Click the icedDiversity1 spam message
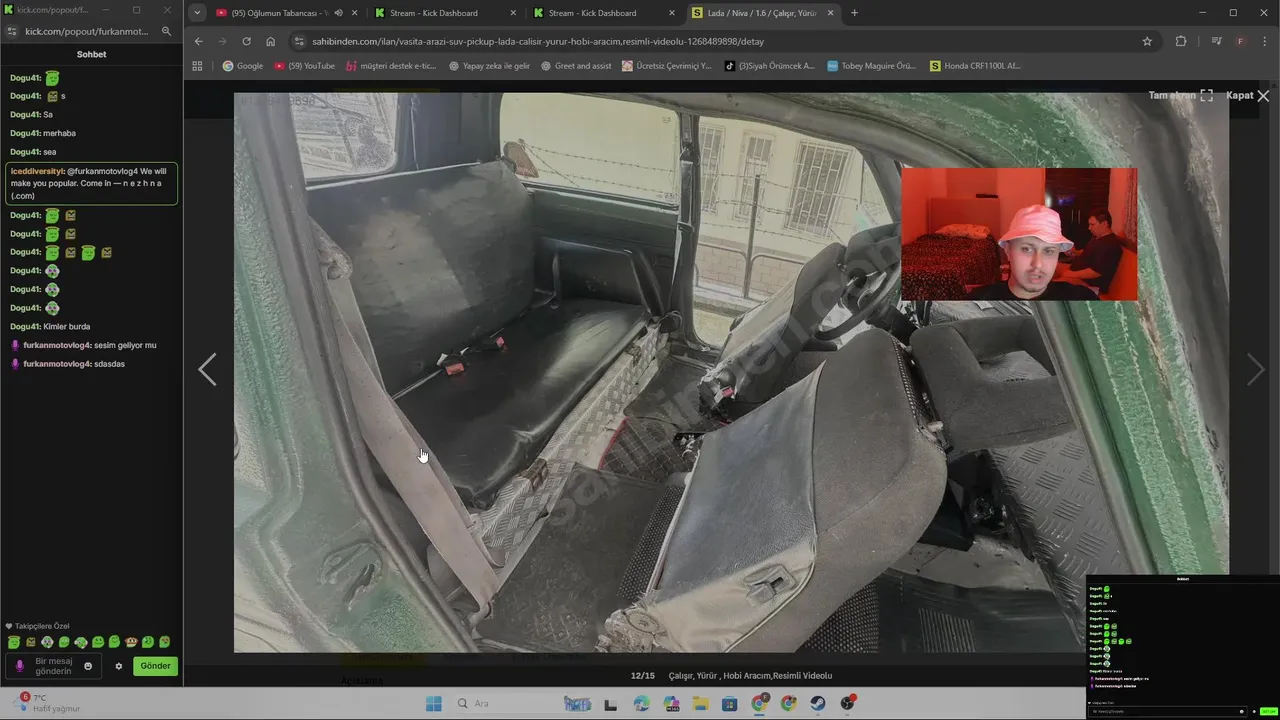1280x720 pixels. (x=91, y=184)
